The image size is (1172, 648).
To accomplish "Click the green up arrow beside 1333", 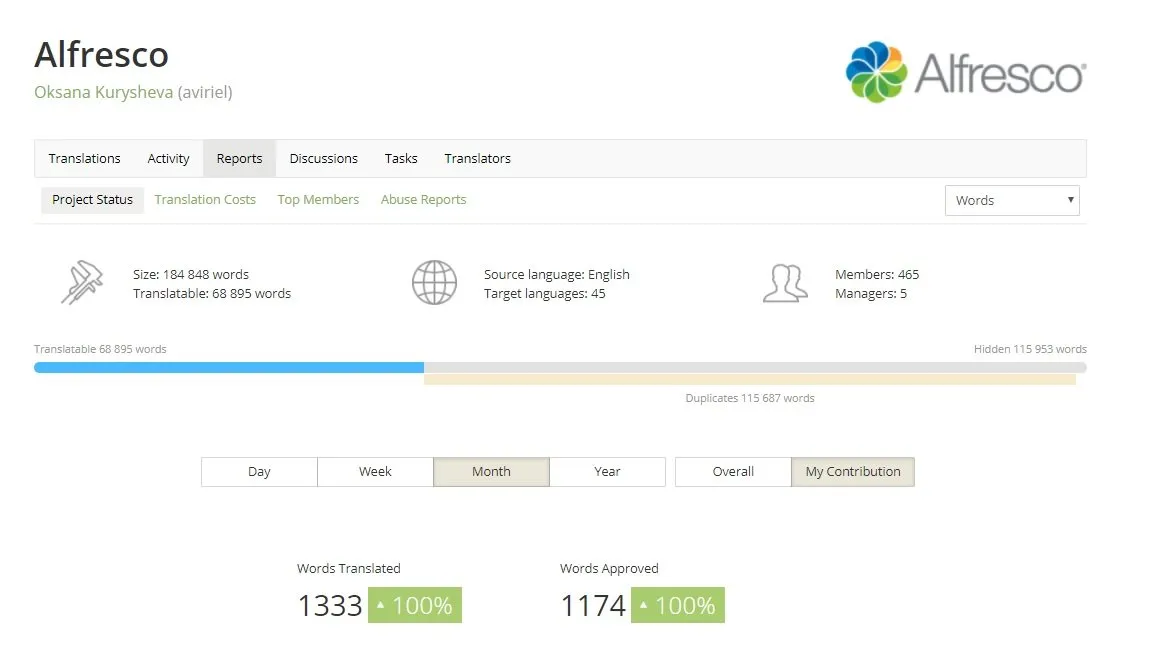I will click(380, 605).
